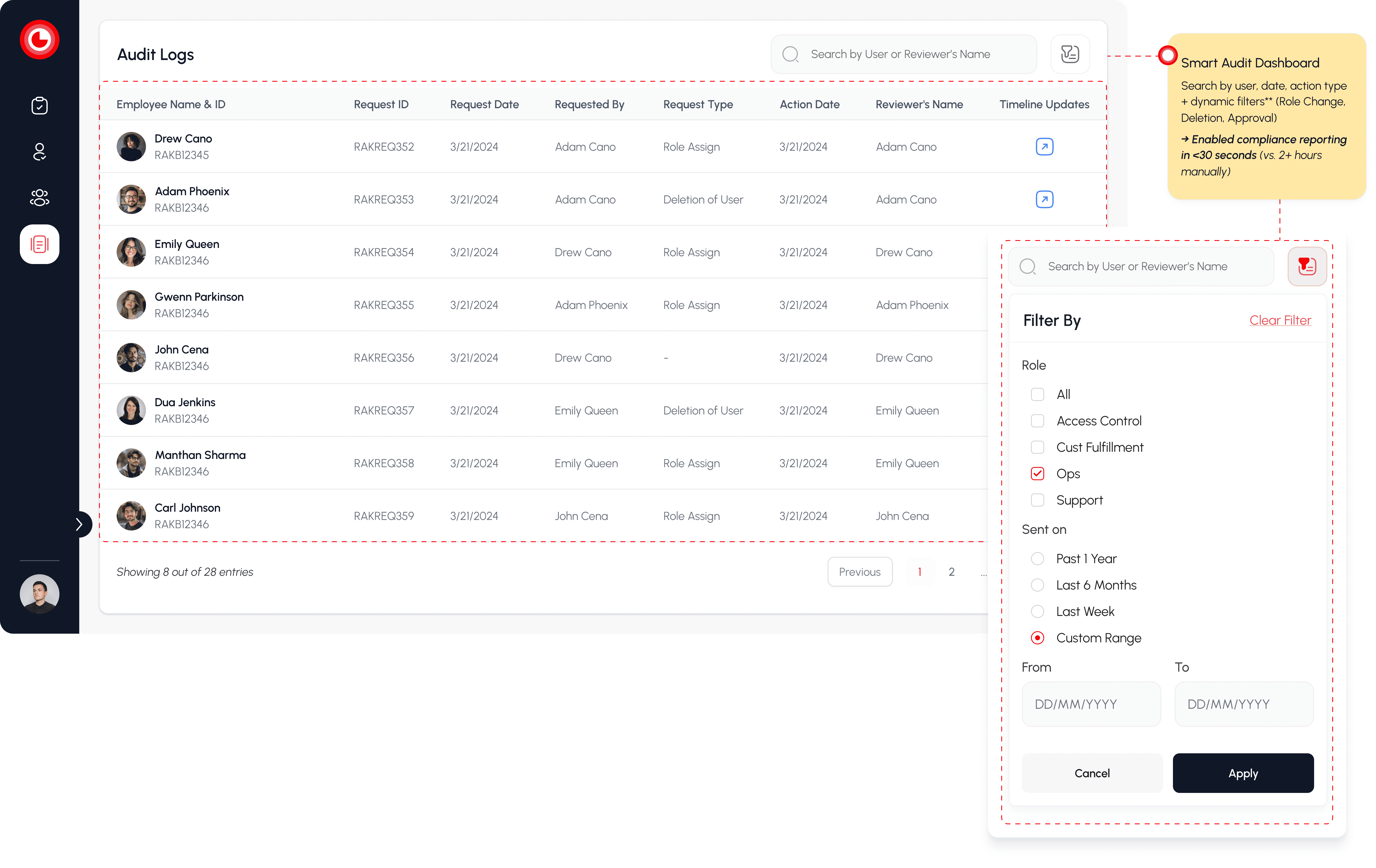Click the filter icon beside Audit Logs search

coord(1070,54)
